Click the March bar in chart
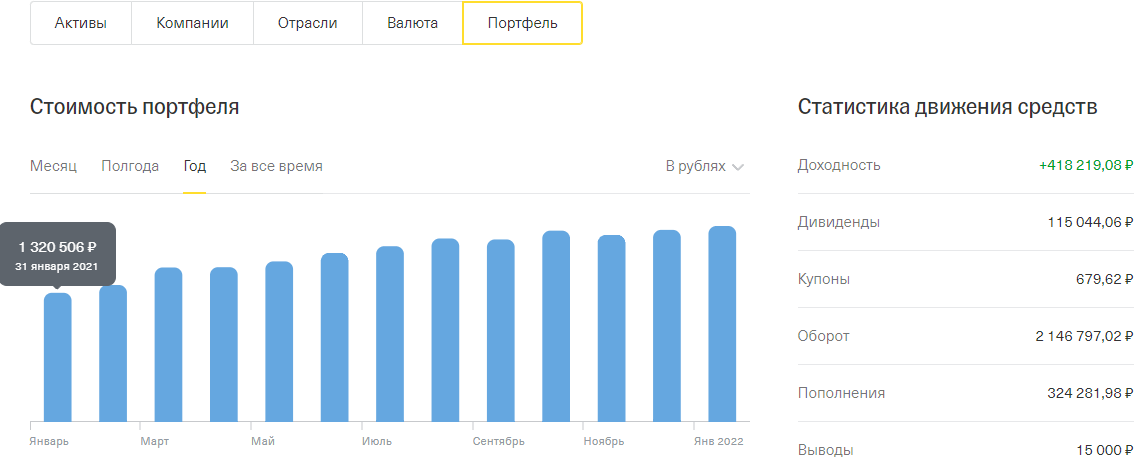 click(x=168, y=345)
